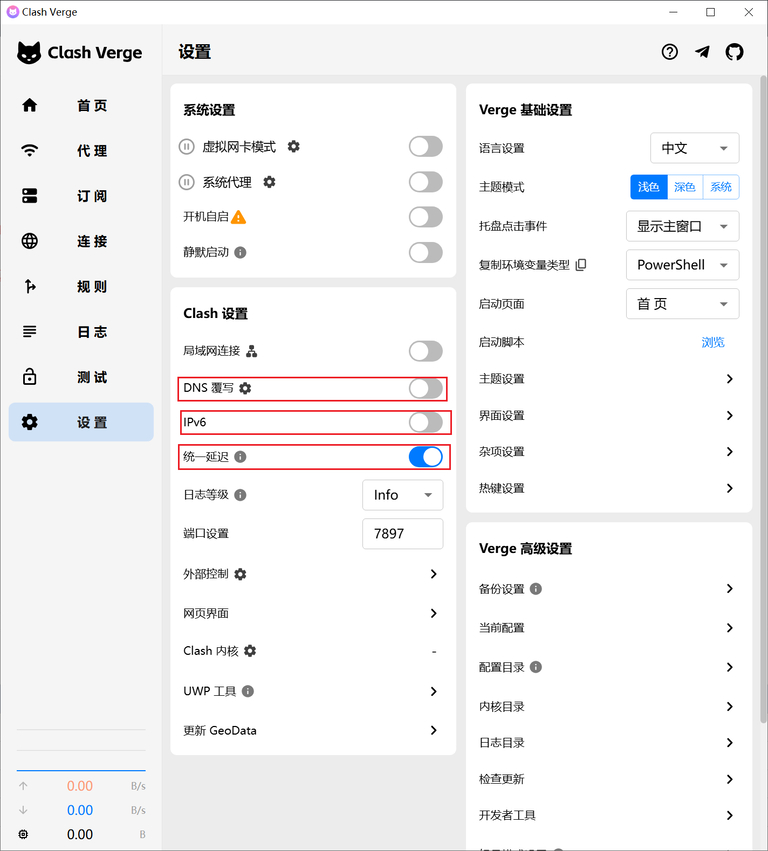Go to 连接 in the sidebar
This screenshot has width=768, height=851.
click(81, 241)
